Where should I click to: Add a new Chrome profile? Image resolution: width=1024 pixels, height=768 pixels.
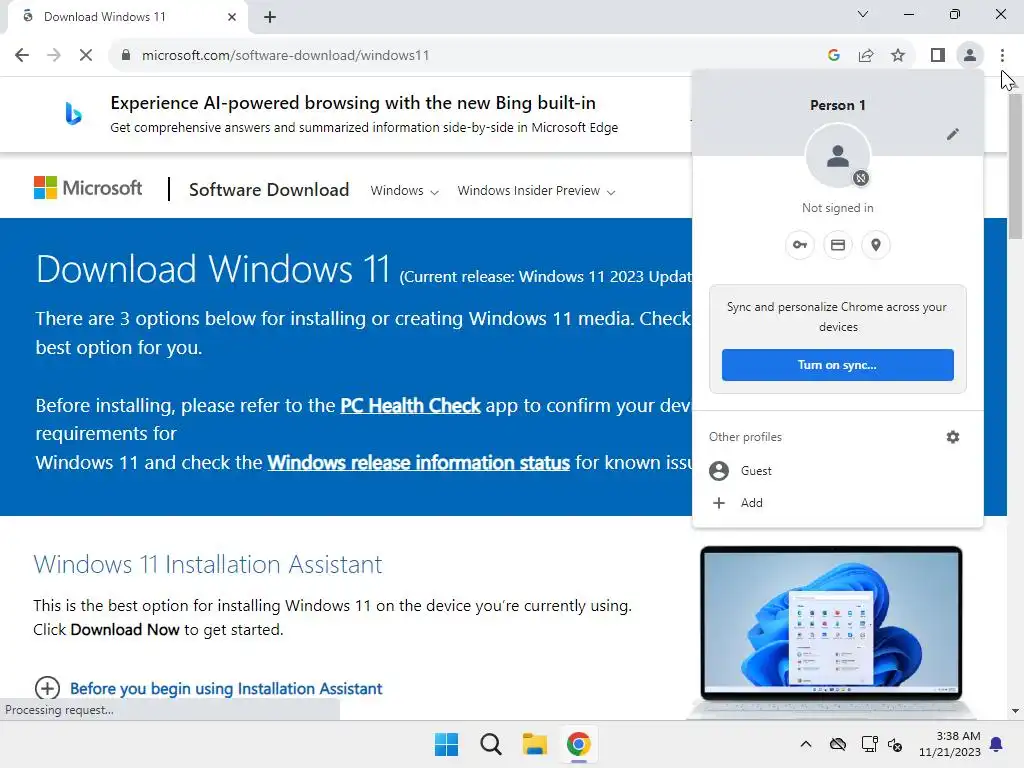pos(838,503)
